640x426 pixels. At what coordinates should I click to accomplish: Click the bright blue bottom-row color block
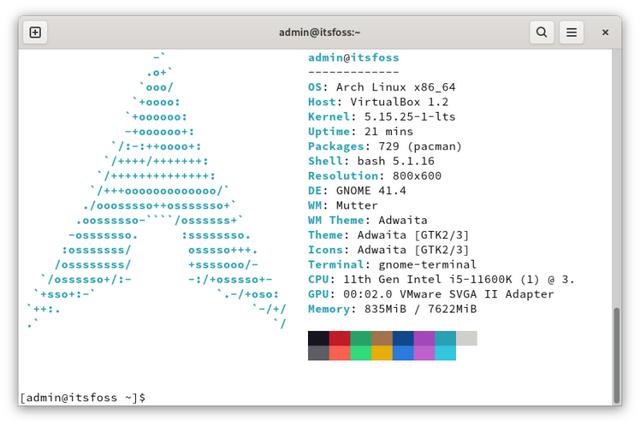coord(403,353)
